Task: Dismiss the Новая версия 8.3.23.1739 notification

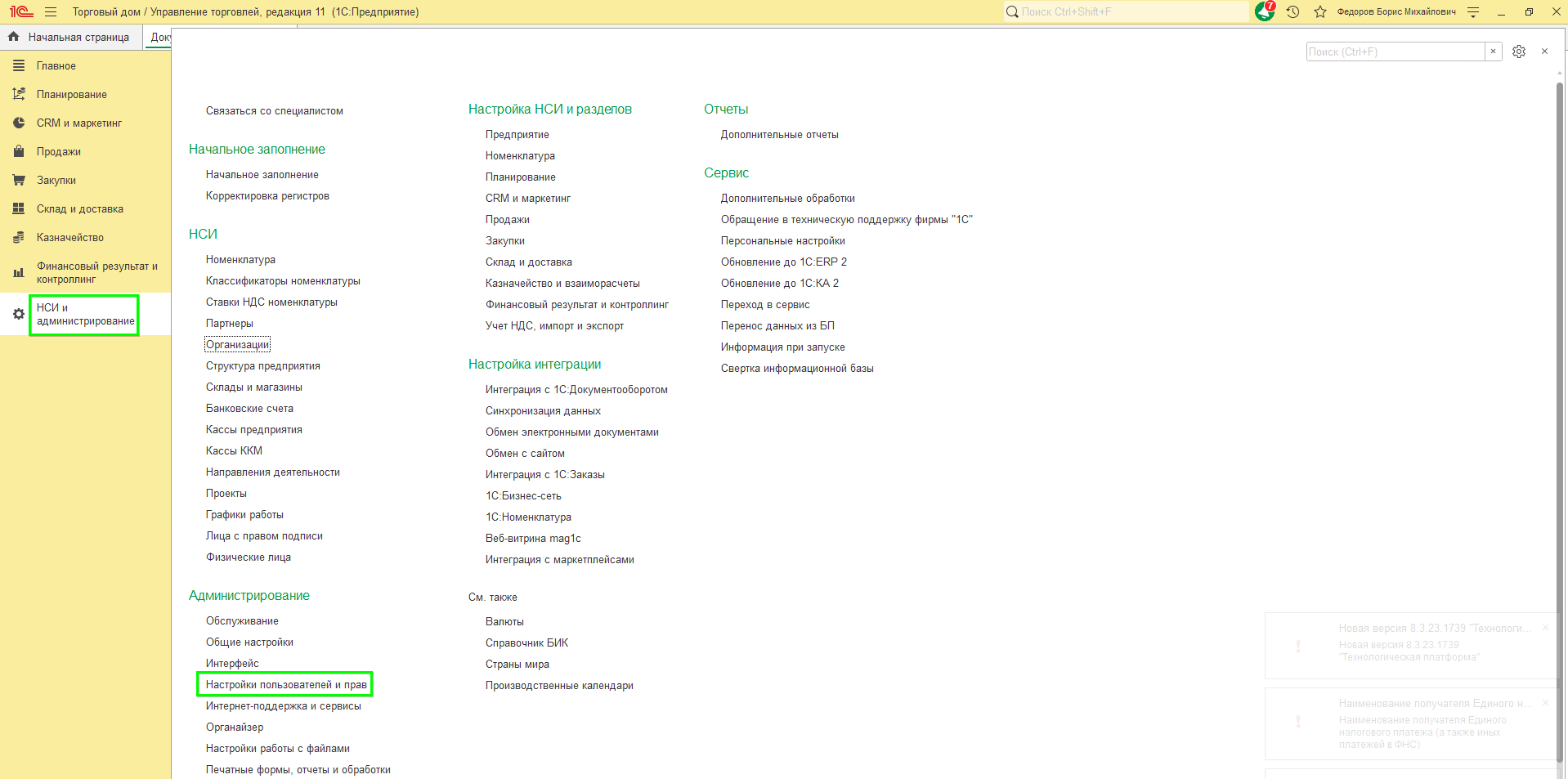Action: coord(1545,628)
